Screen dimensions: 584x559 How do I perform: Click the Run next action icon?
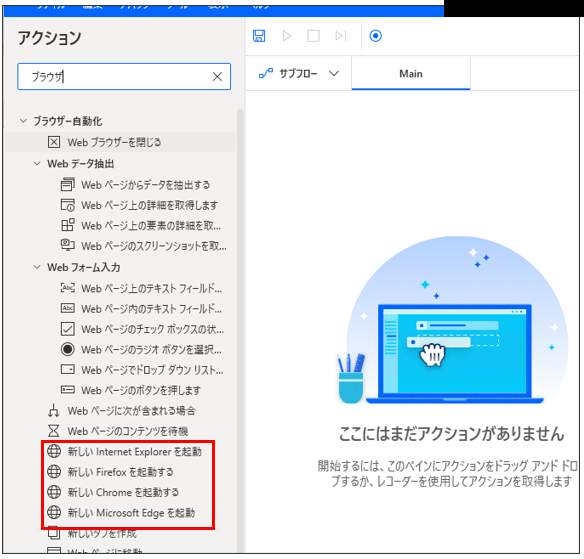340,36
